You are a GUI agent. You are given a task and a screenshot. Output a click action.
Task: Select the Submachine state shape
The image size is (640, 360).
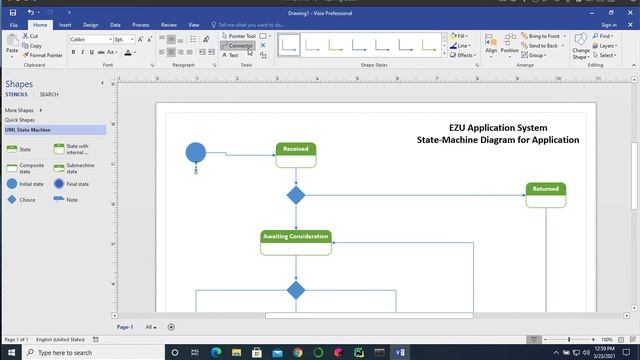(x=74, y=168)
